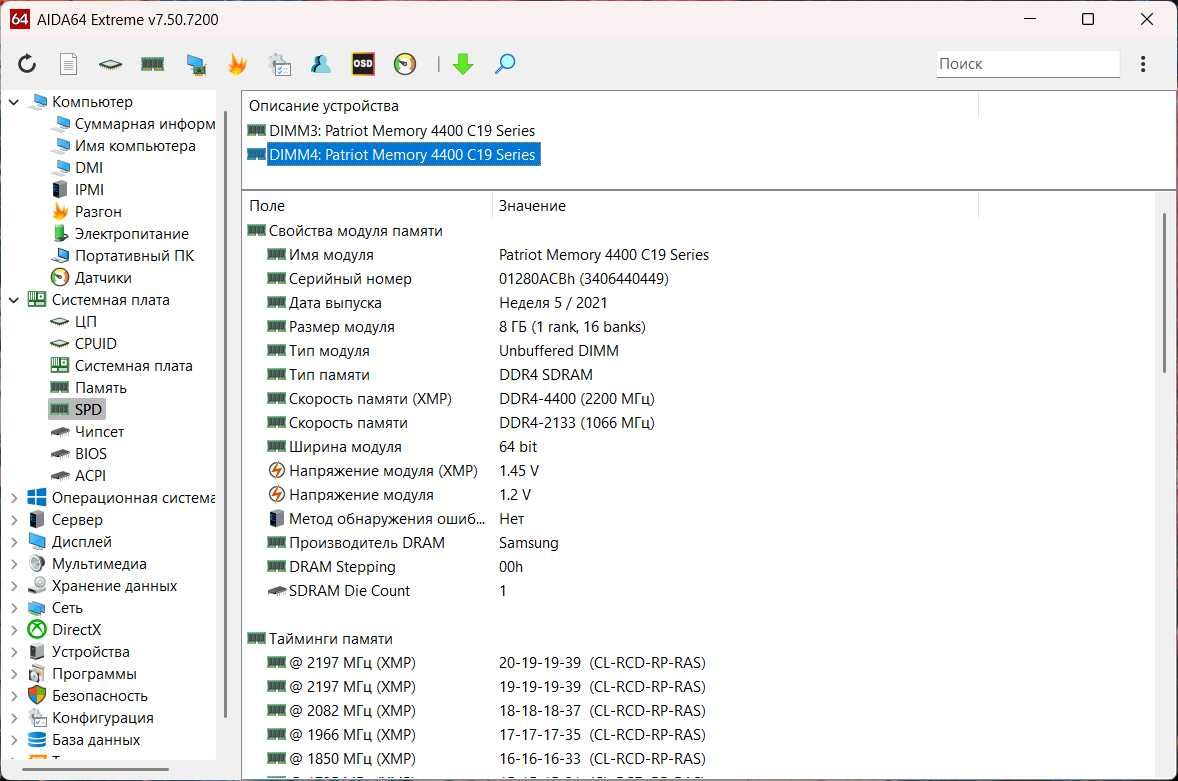Select the Устройства tree item

tap(79, 652)
